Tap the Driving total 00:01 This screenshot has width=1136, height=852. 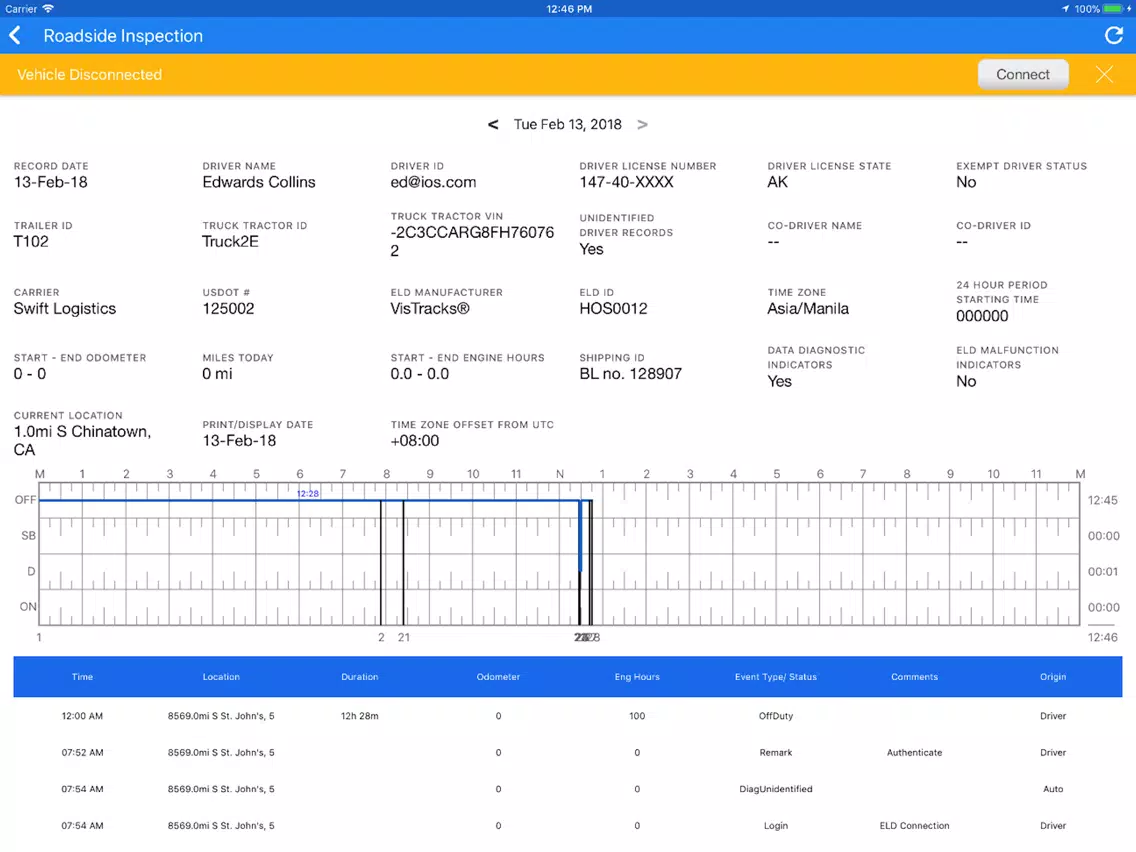[x=1102, y=572]
